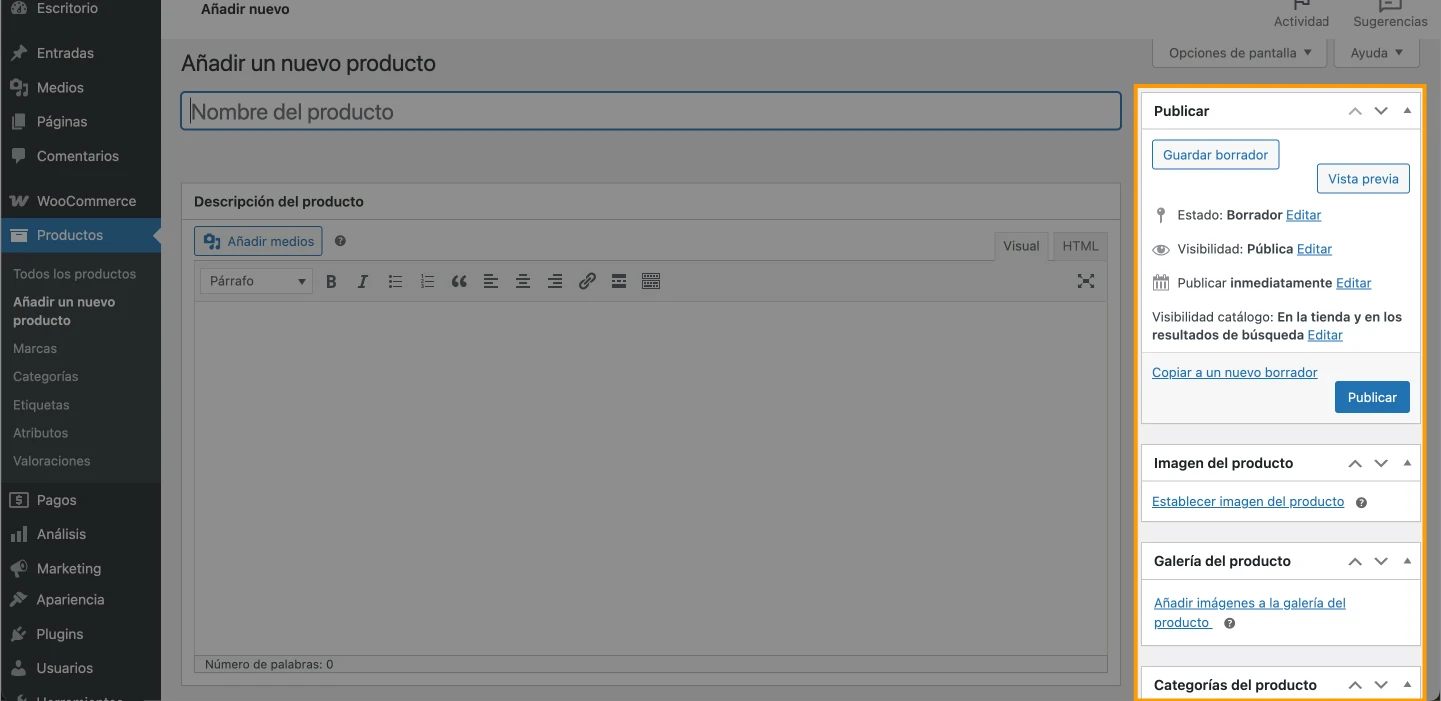The width and height of the screenshot is (1441, 701).
Task: Open Atributos submenu item
Action: [x=40, y=433]
